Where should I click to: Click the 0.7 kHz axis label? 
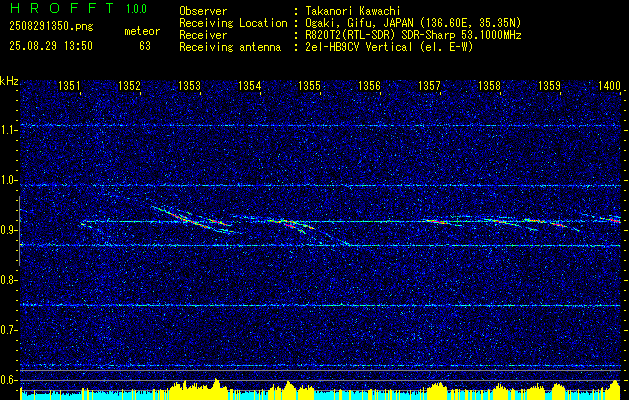(9, 330)
